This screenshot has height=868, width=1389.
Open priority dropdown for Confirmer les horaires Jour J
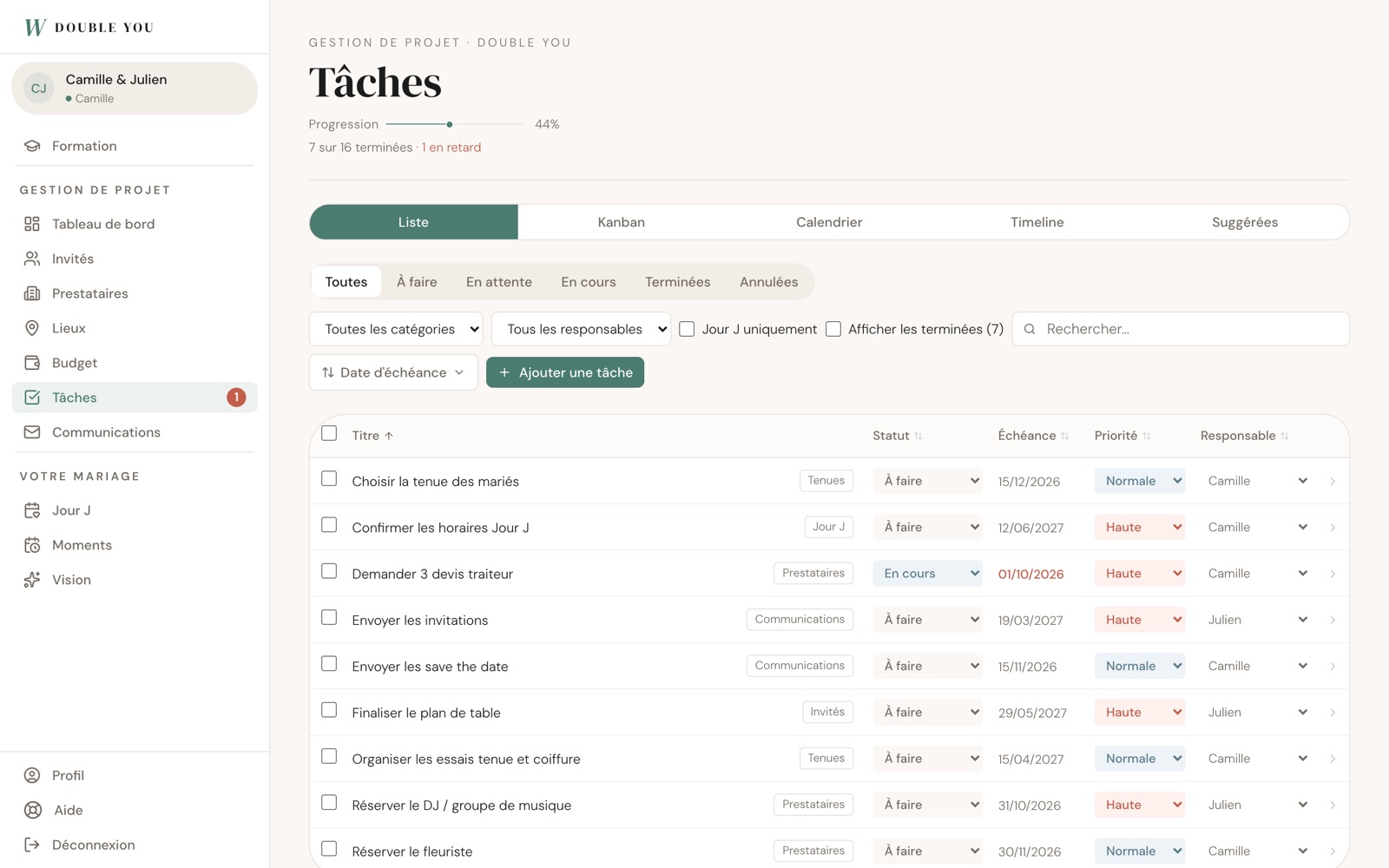(1139, 527)
